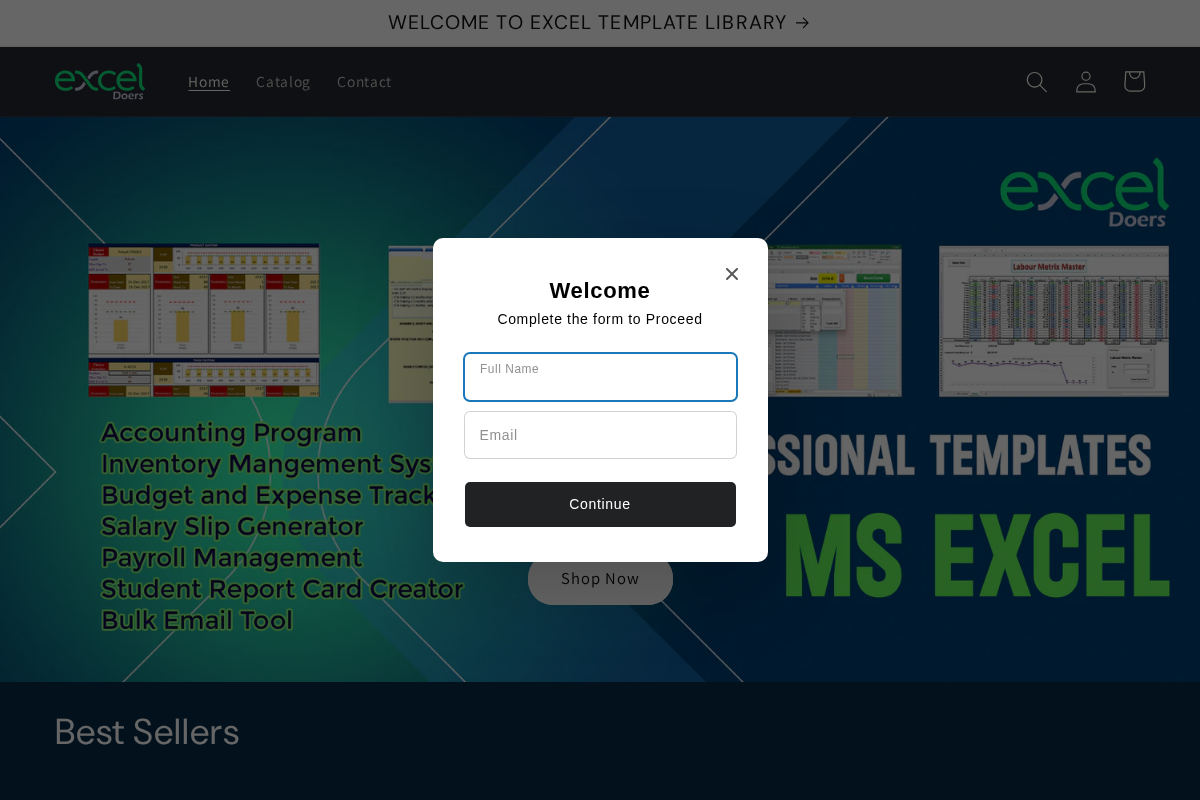The image size is (1200, 800).
Task: Click the Shop Now button
Action: [x=600, y=579]
